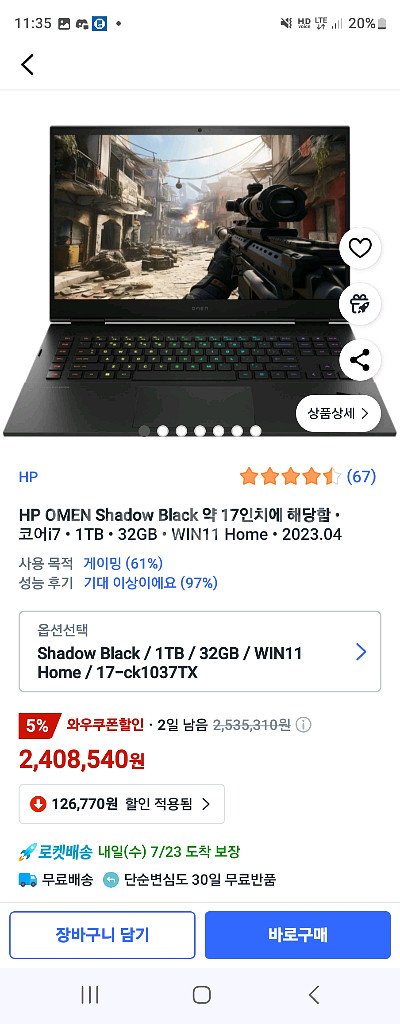Open the gift icon button
This screenshot has width=400, height=1024.
click(x=360, y=304)
